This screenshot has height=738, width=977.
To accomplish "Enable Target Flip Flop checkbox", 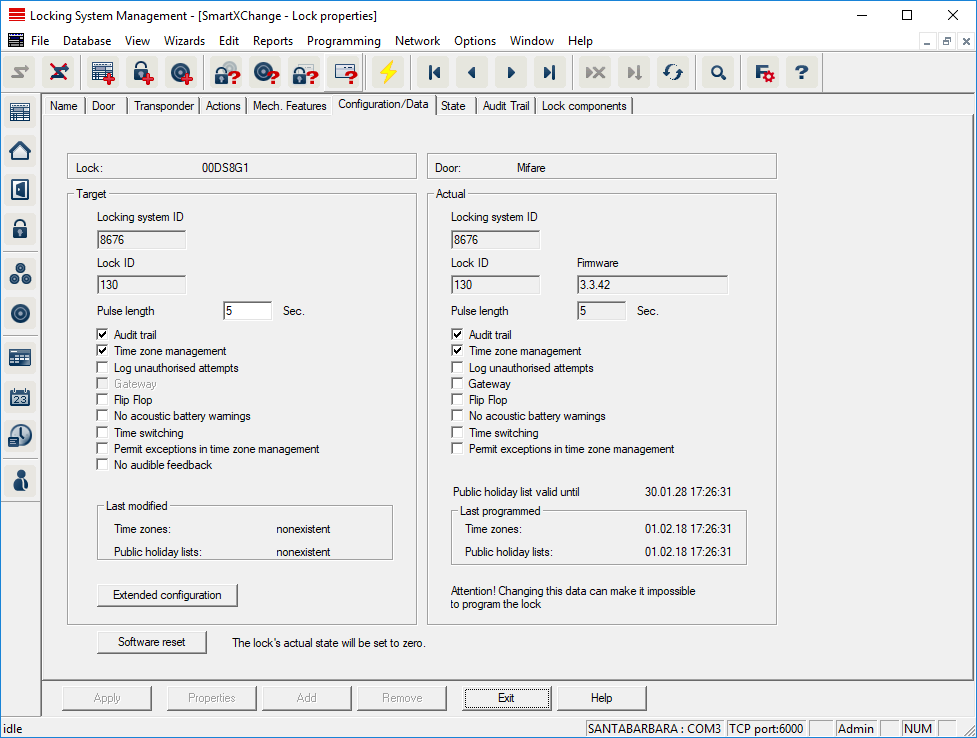I will [x=102, y=400].
